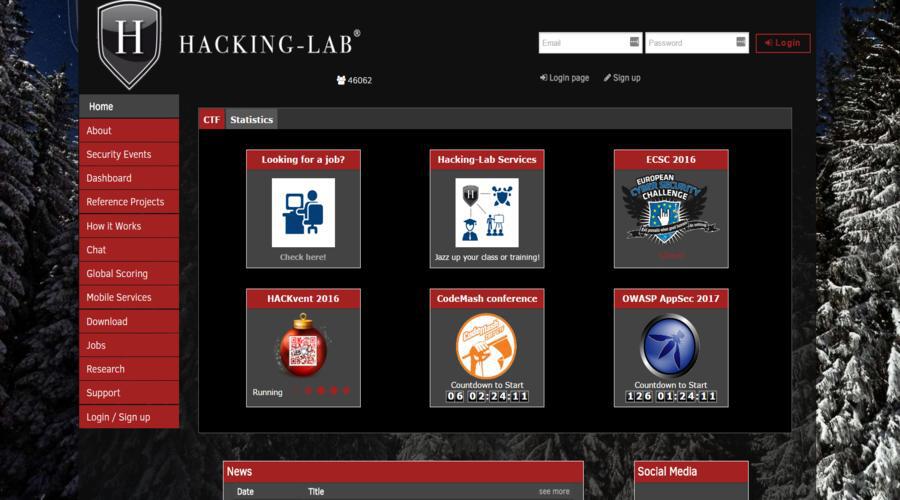Click the 'ECSC 2016' card title

[670, 160]
